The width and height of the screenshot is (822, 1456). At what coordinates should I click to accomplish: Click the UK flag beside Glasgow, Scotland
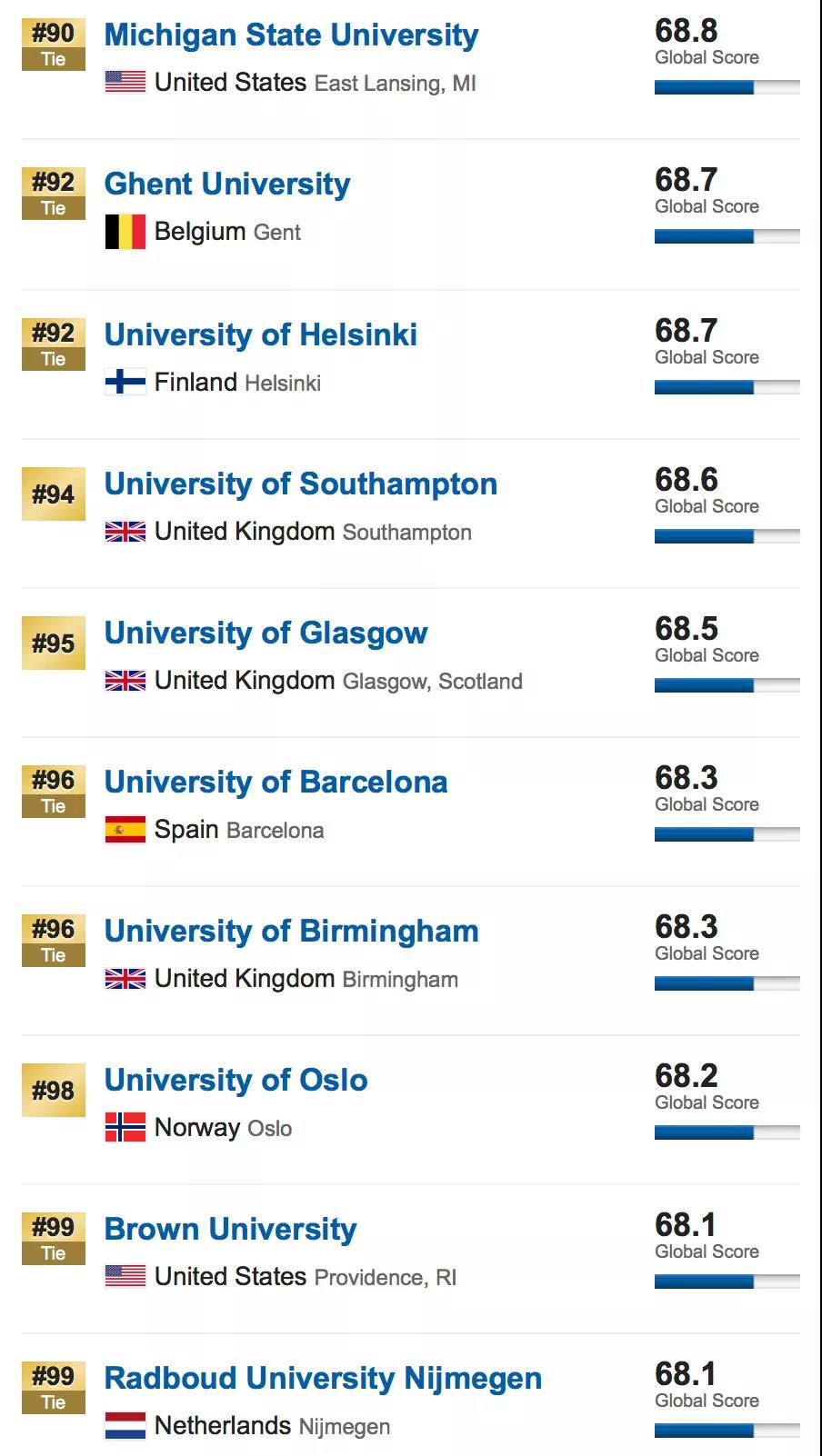click(125, 681)
